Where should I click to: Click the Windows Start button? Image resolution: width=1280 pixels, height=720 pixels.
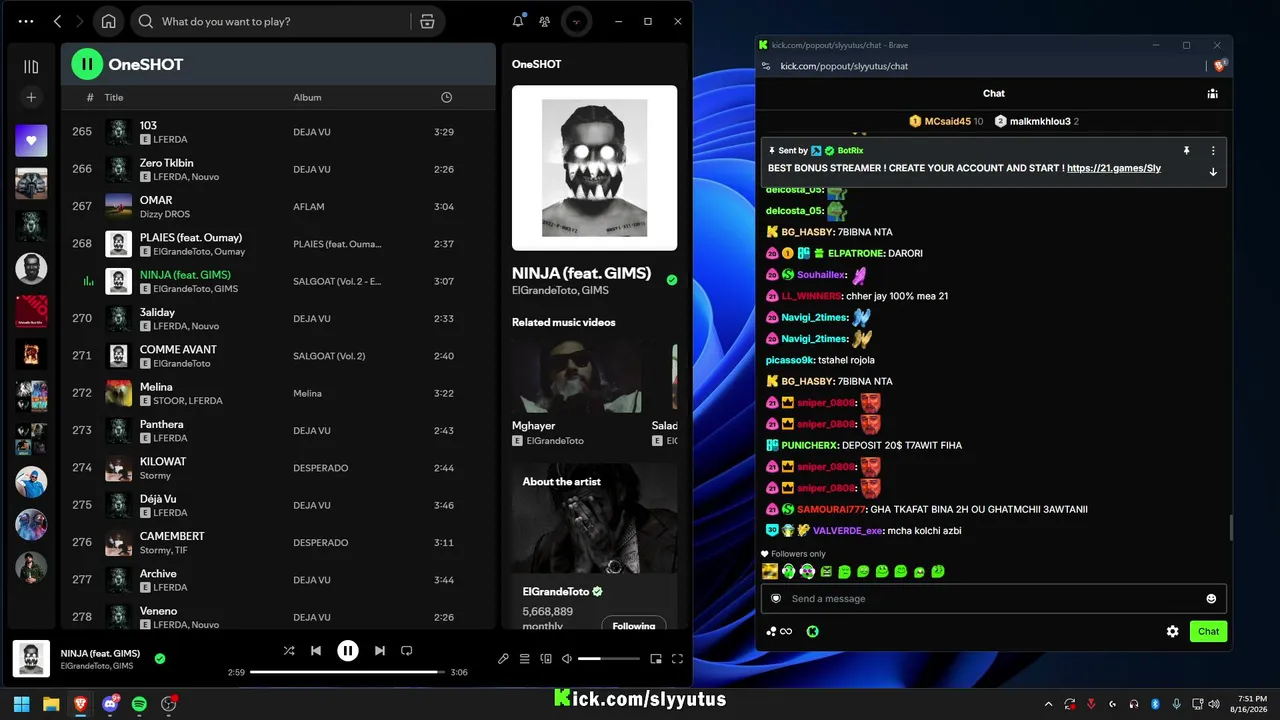[21, 704]
